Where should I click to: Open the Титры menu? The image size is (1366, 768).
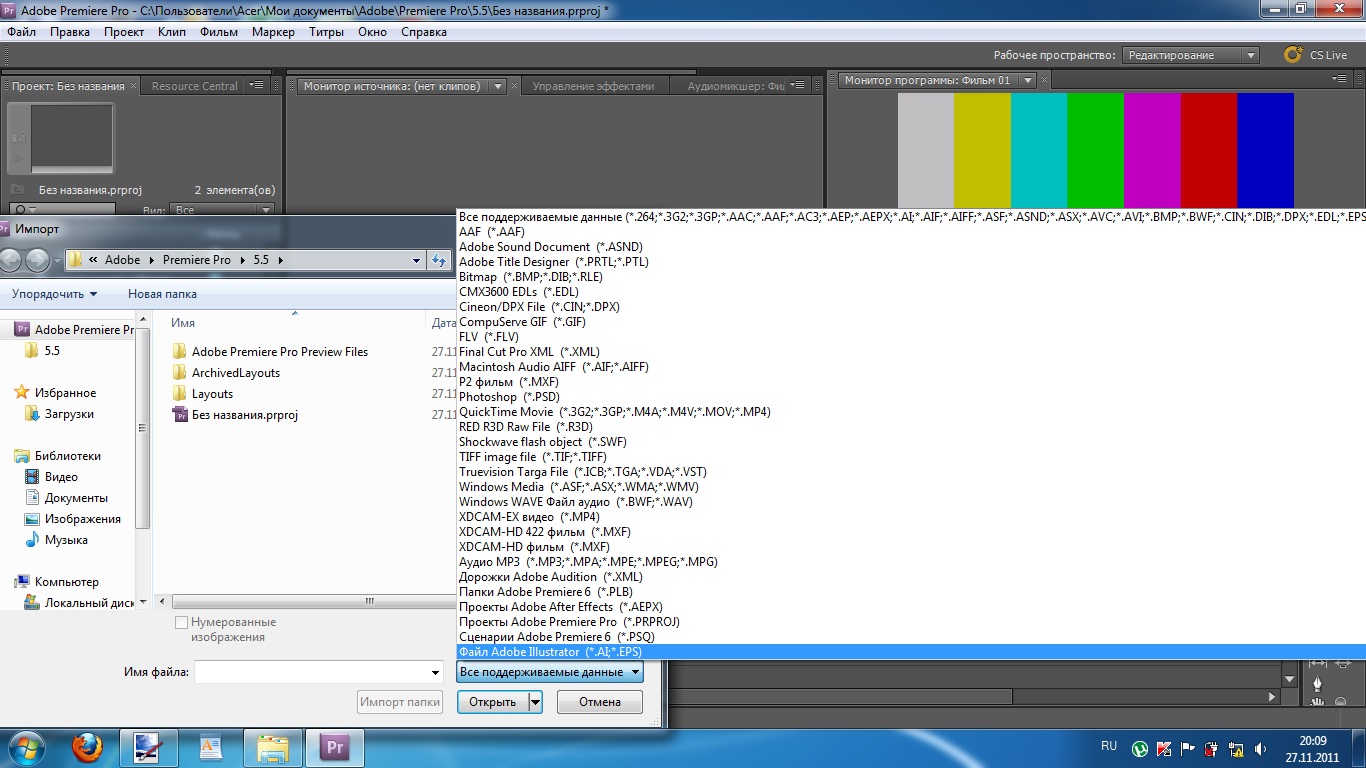click(x=327, y=32)
